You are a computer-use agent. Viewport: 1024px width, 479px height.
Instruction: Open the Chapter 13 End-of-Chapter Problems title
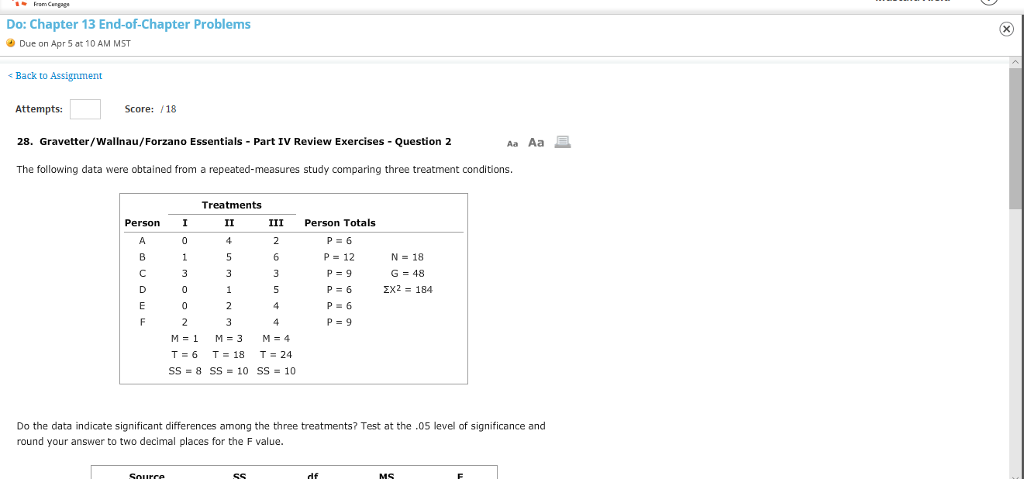129,24
